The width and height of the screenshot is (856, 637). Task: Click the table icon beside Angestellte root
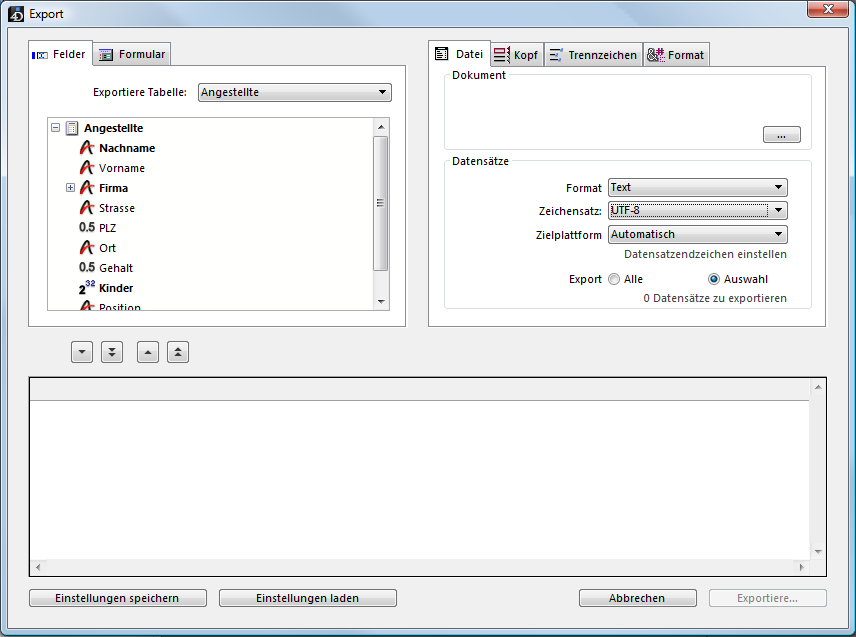(x=72, y=128)
